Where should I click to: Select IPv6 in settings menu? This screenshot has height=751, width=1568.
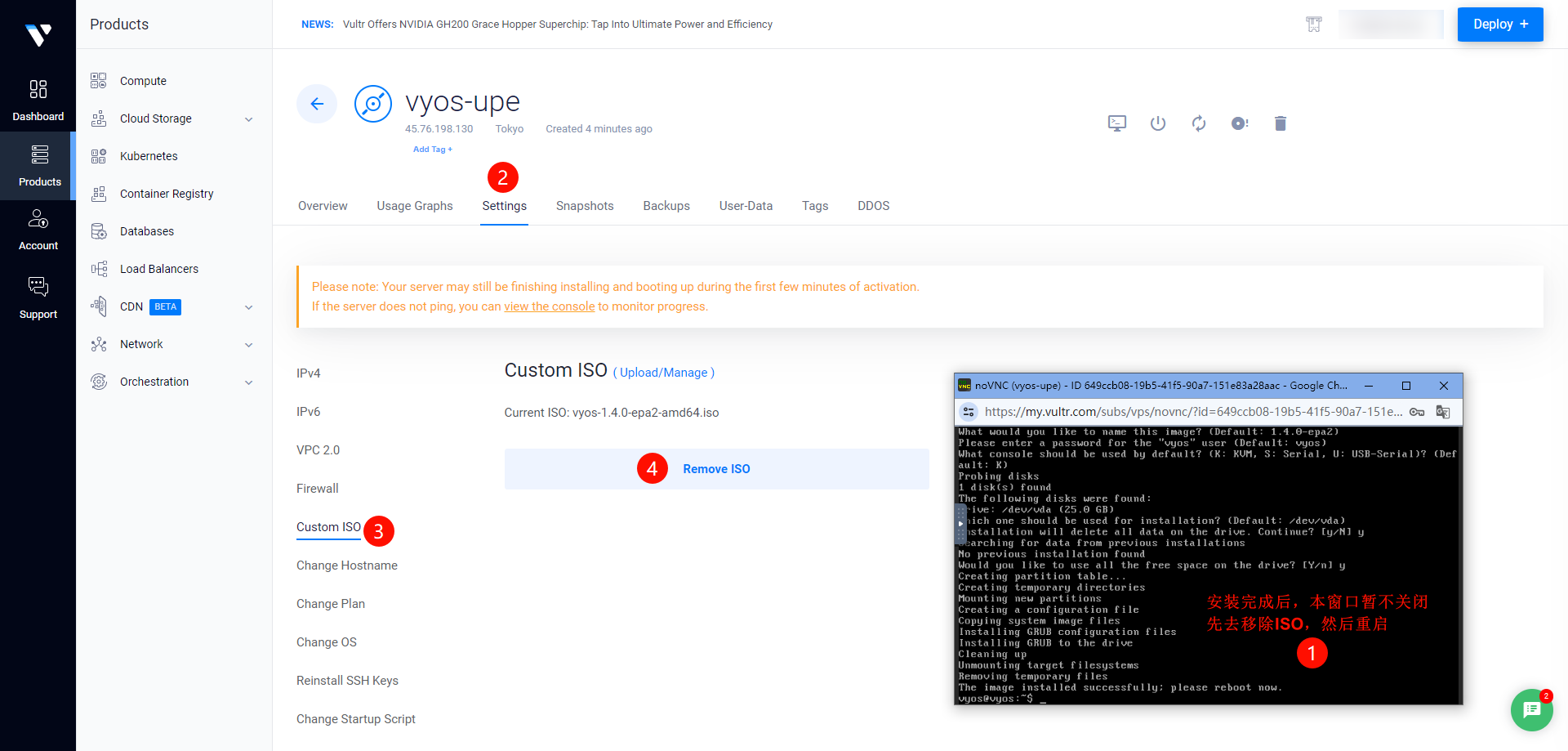(308, 412)
